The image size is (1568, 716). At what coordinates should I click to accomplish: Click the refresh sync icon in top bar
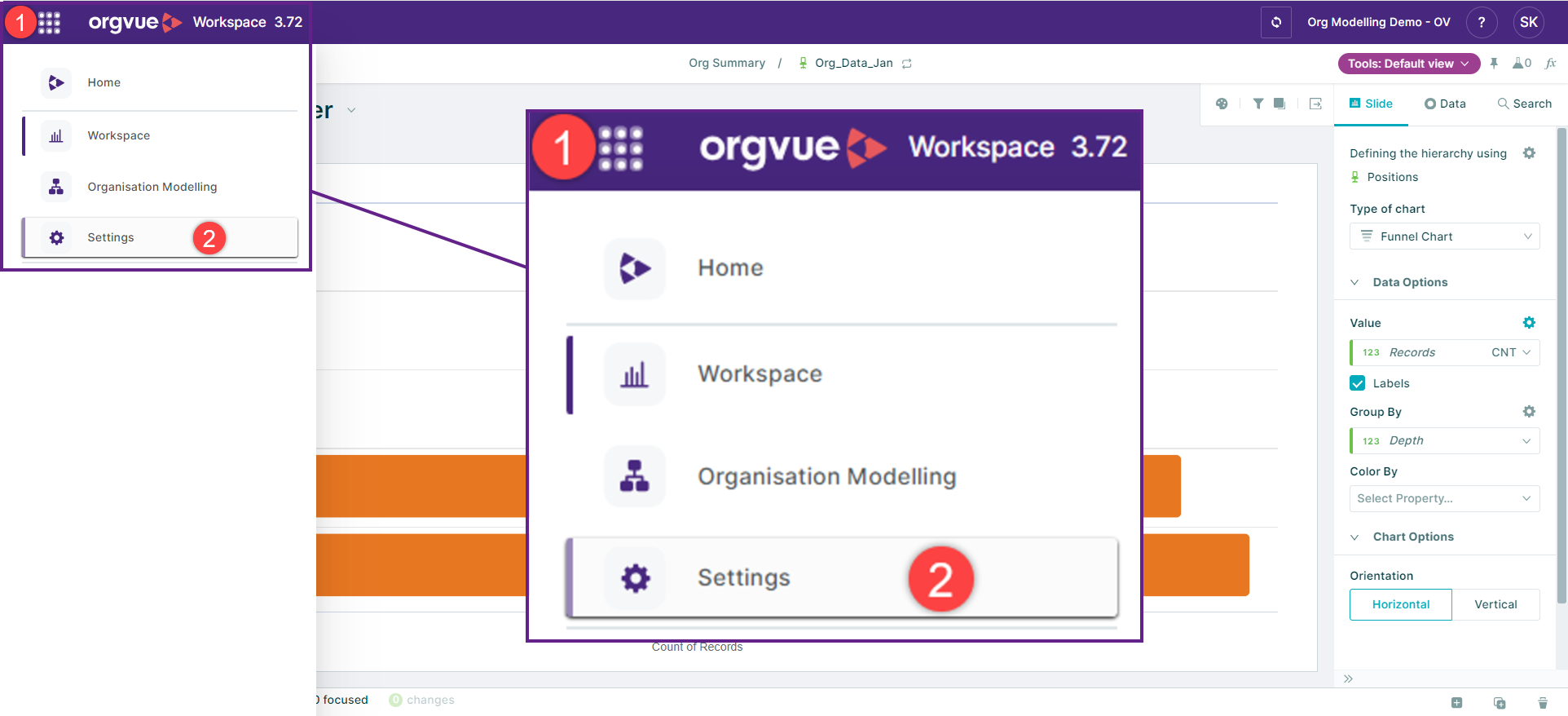(1276, 22)
